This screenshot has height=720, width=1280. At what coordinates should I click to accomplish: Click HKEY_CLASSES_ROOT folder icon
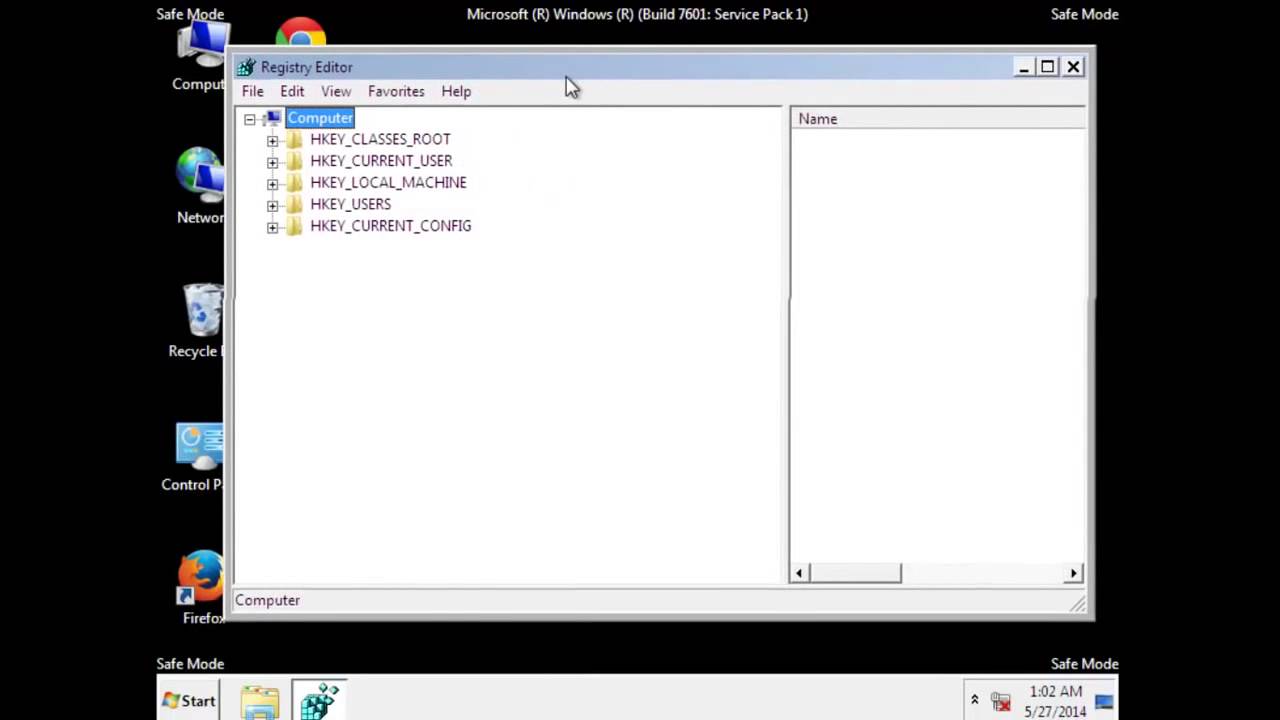[x=294, y=140]
